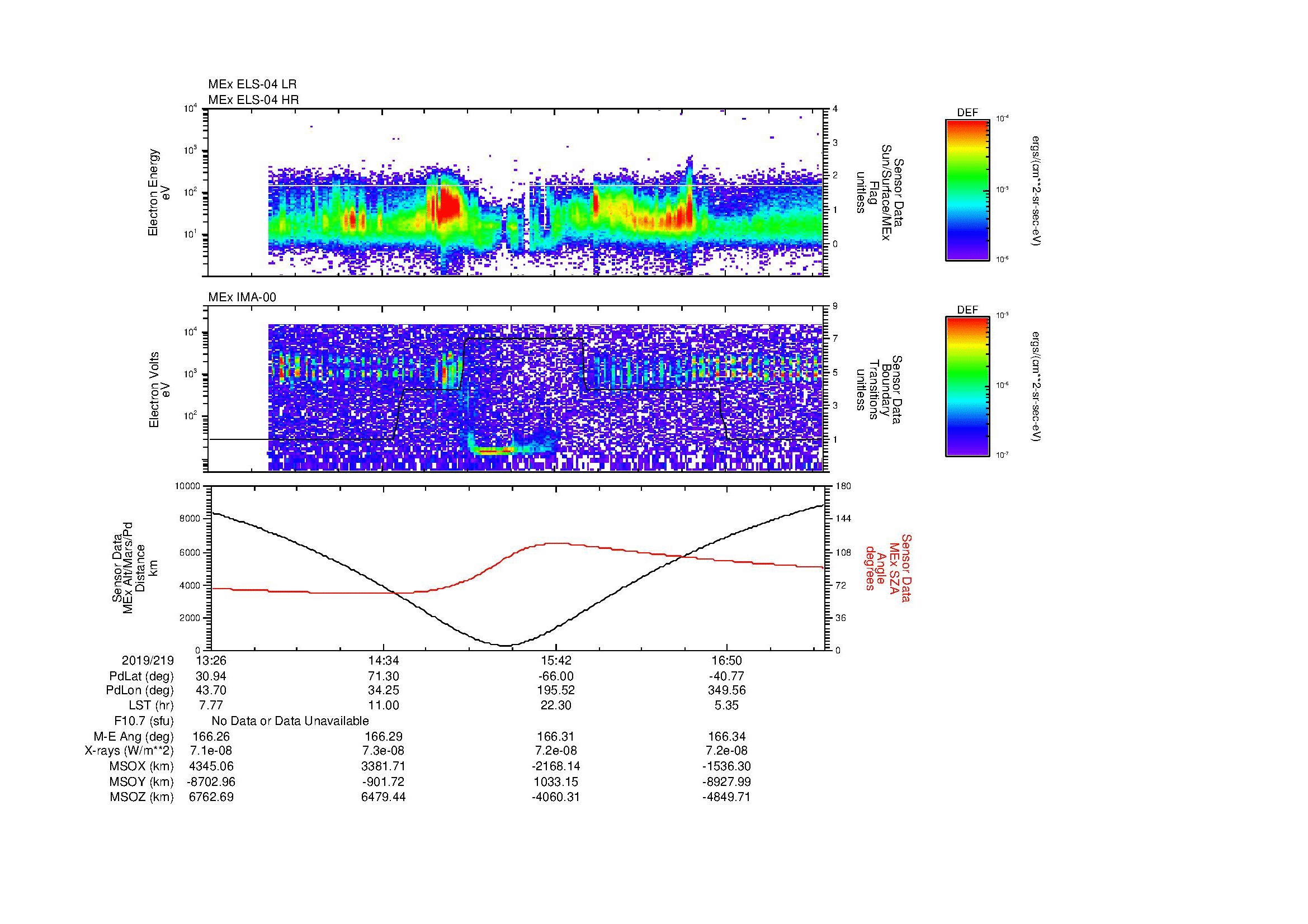Click the PdLat value '-66.00'
1308x924 pixels.
[555, 676]
